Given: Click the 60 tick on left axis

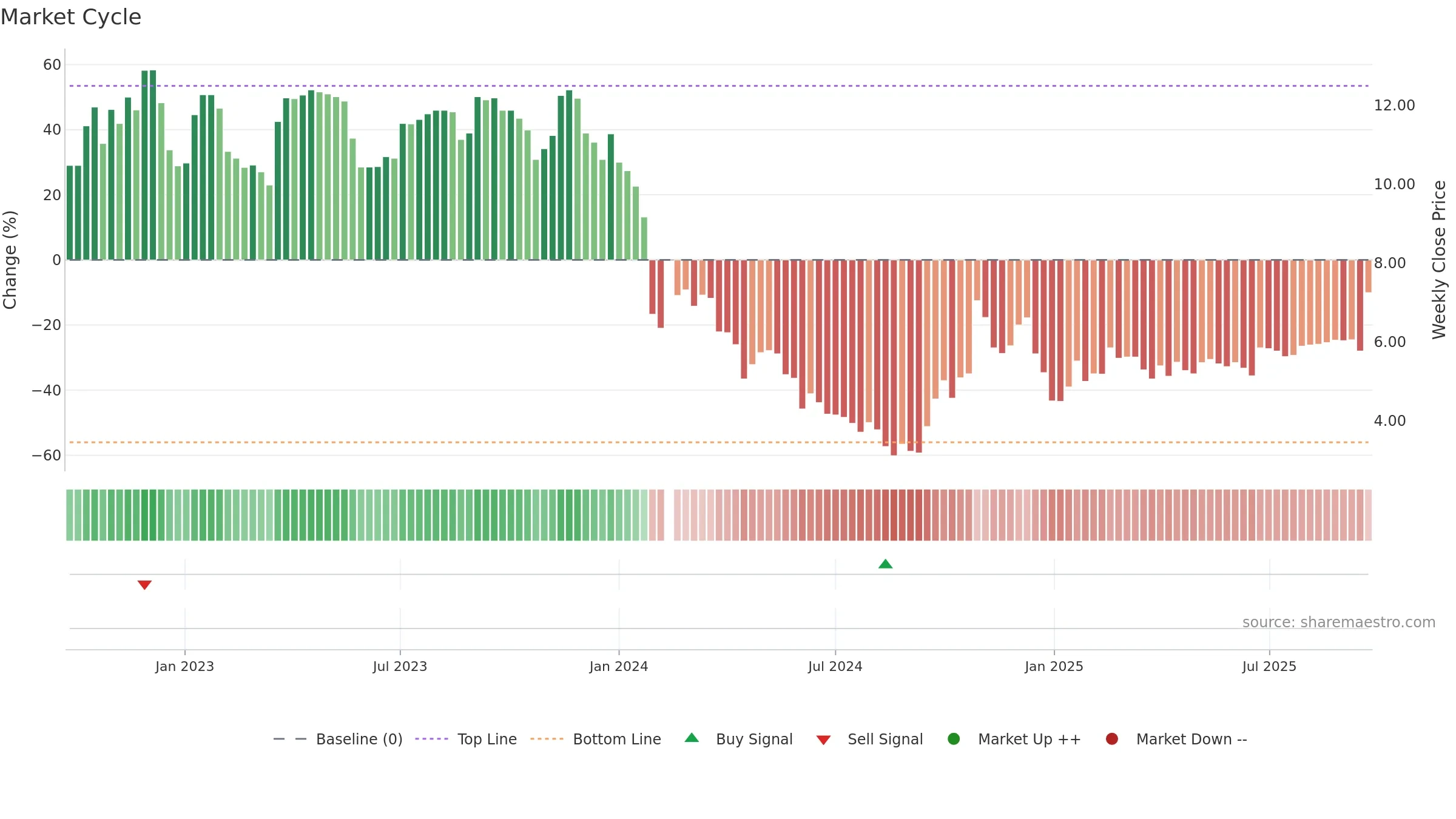Looking at the screenshot, I should tap(52, 65).
